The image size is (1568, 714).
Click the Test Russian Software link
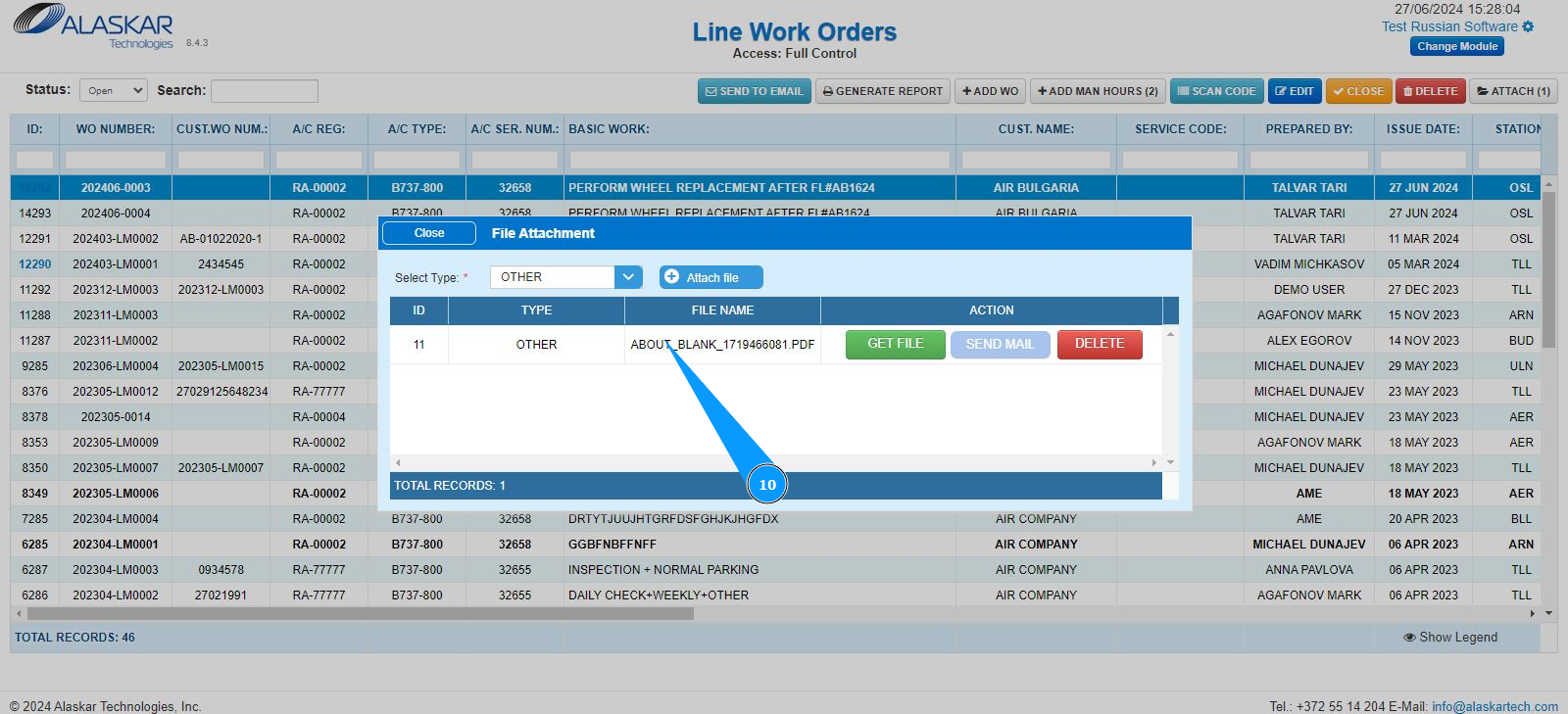1449,26
